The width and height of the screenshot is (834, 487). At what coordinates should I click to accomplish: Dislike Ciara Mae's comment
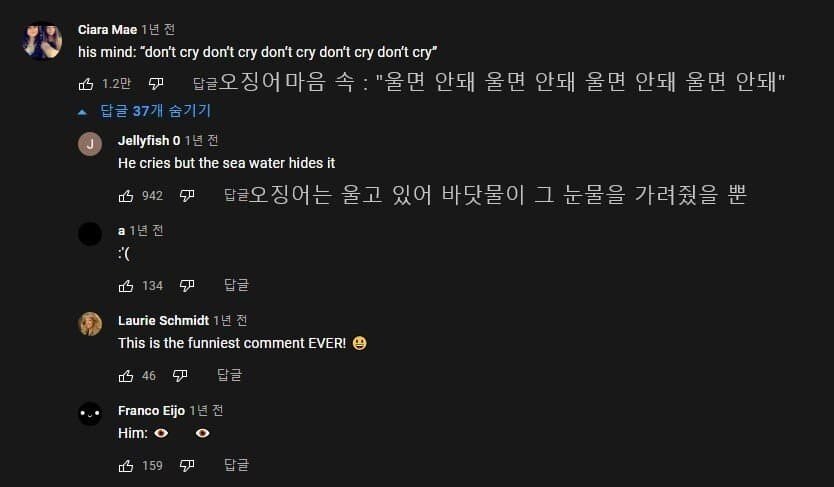pyautogui.click(x=156, y=84)
